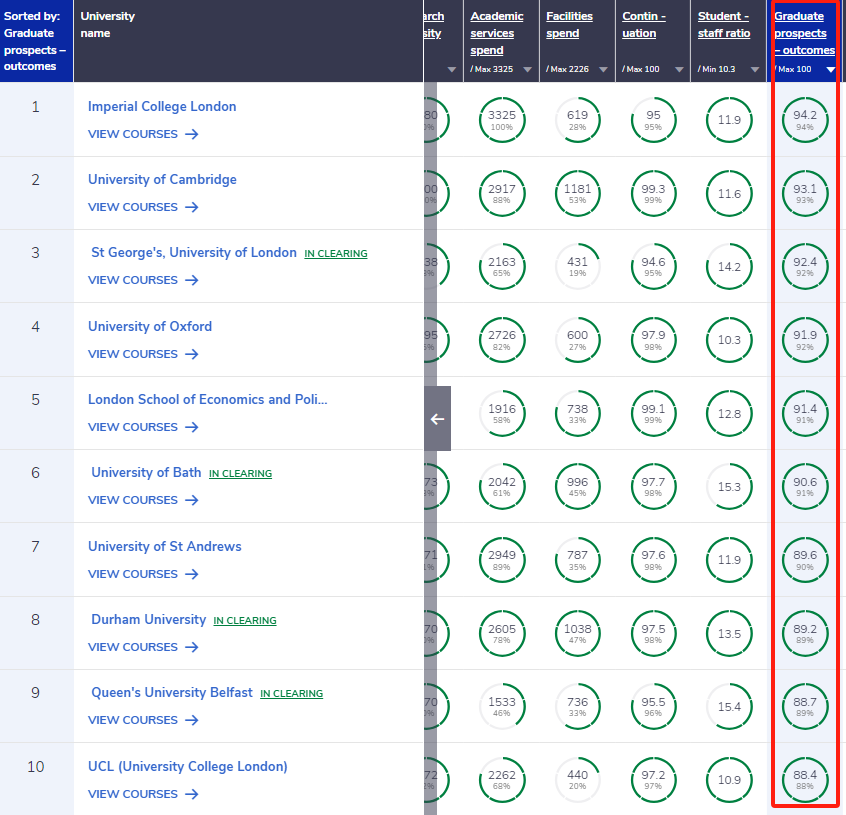Click Imperial's 94.2 graduate prospects circle
This screenshot has height=815, width=846.
point(804,120)
